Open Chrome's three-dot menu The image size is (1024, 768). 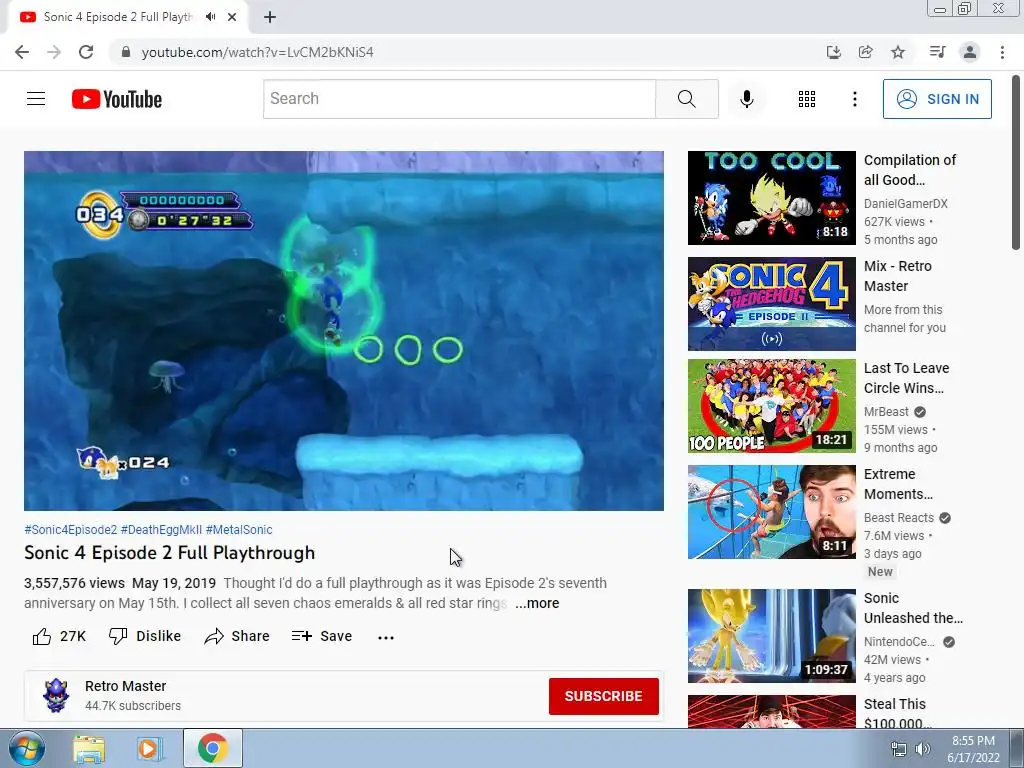[x=1002, y=52]
